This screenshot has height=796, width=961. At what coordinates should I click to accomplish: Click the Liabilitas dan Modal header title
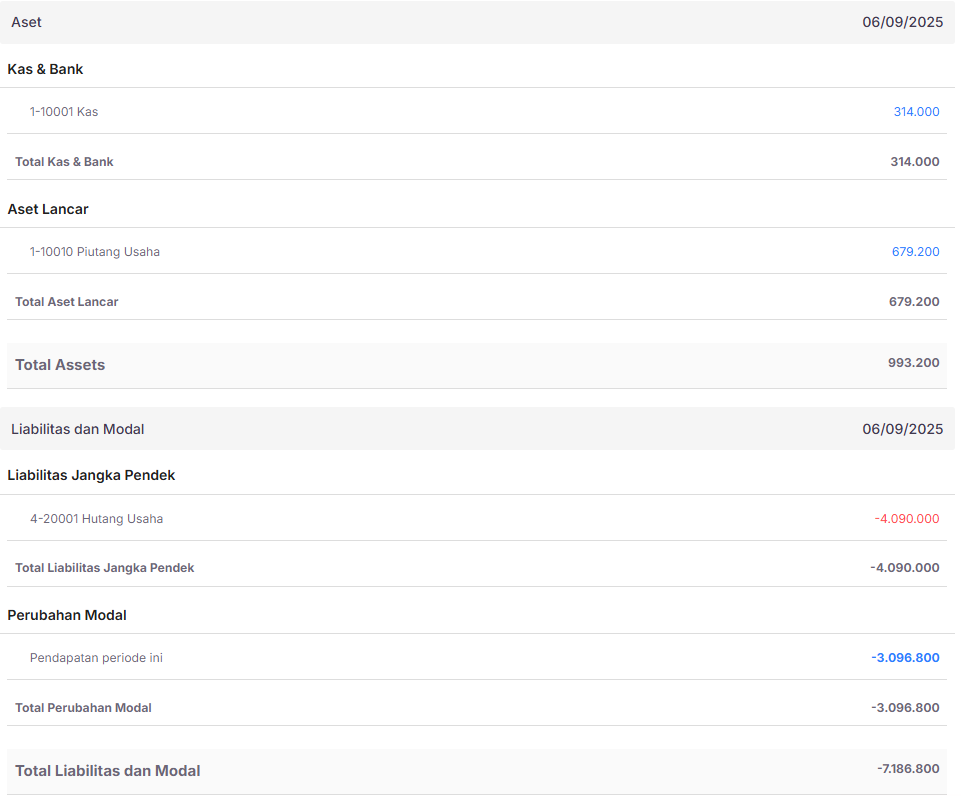(78, 429)
